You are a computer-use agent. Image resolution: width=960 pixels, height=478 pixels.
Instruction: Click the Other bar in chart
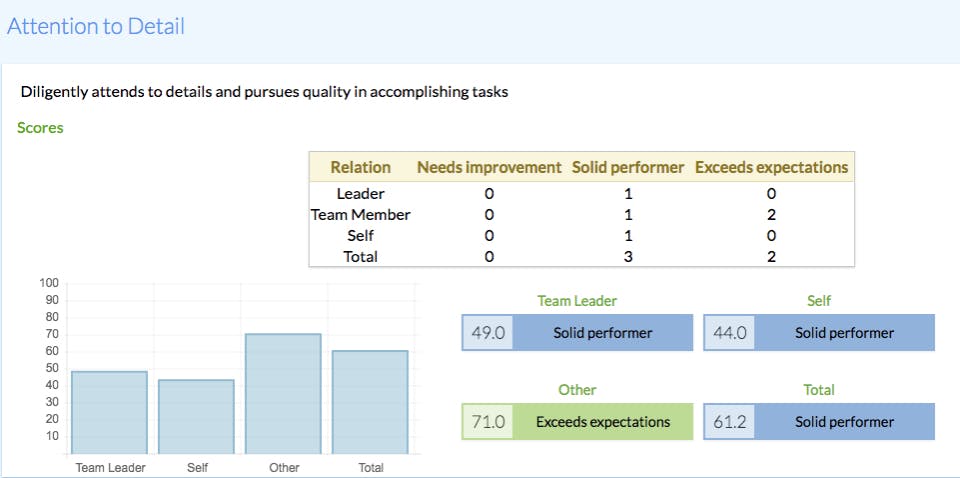click(283, 393)
